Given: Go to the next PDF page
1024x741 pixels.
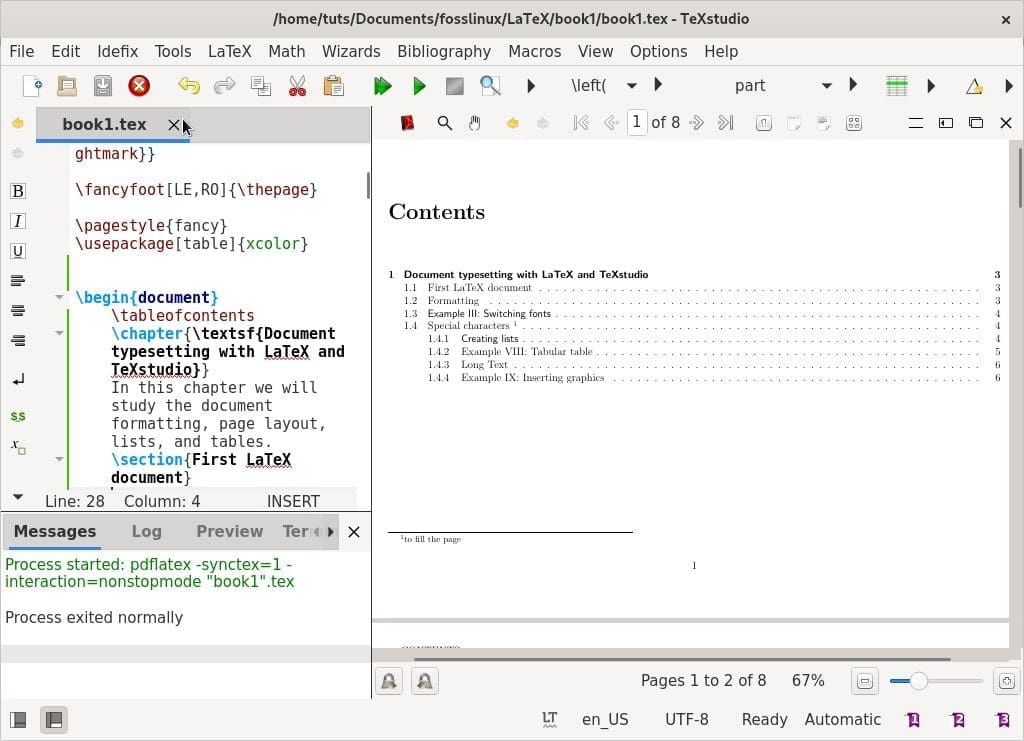Looking at the screenshot, I should pyautogui.click(x=696, y=123).
